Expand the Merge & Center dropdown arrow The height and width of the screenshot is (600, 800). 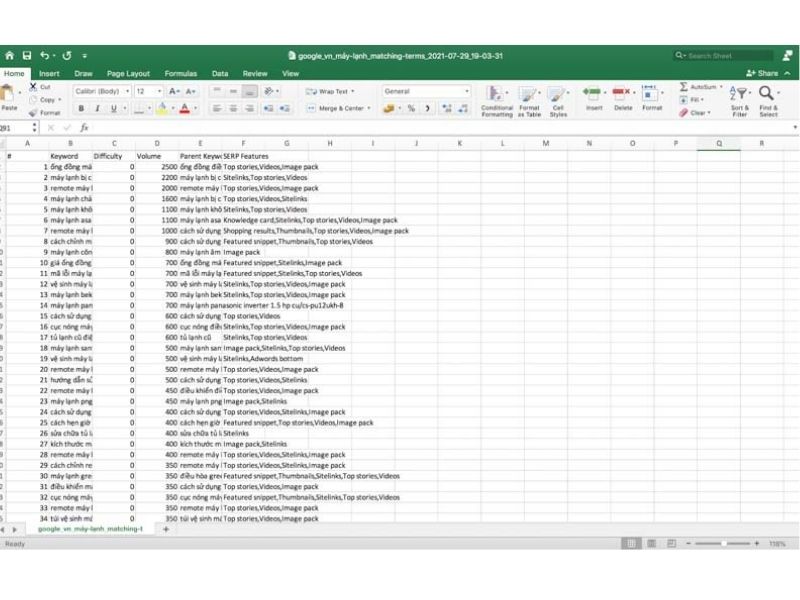click(x=369, y=108)
